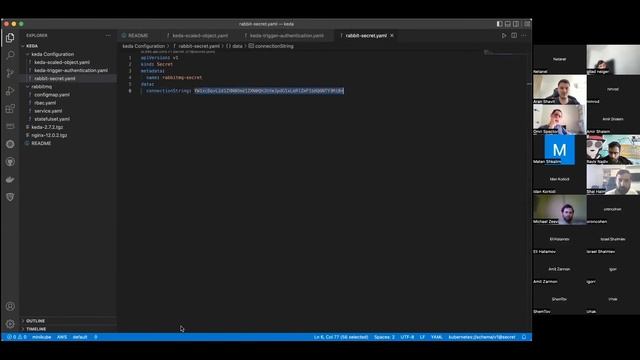This screenshot has height=360, width=640.
Task: Open the Accounts menu icon
Action: (10, 306)
